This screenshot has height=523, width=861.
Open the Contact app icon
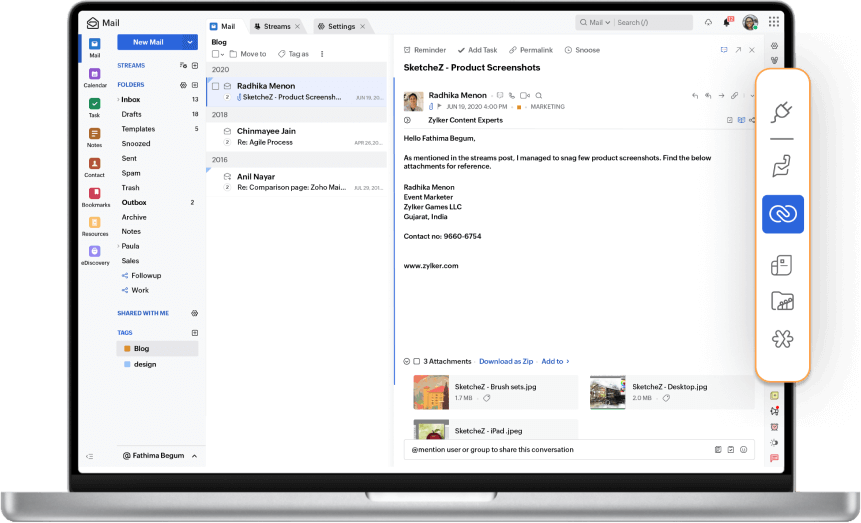click(x=94, y=164)
